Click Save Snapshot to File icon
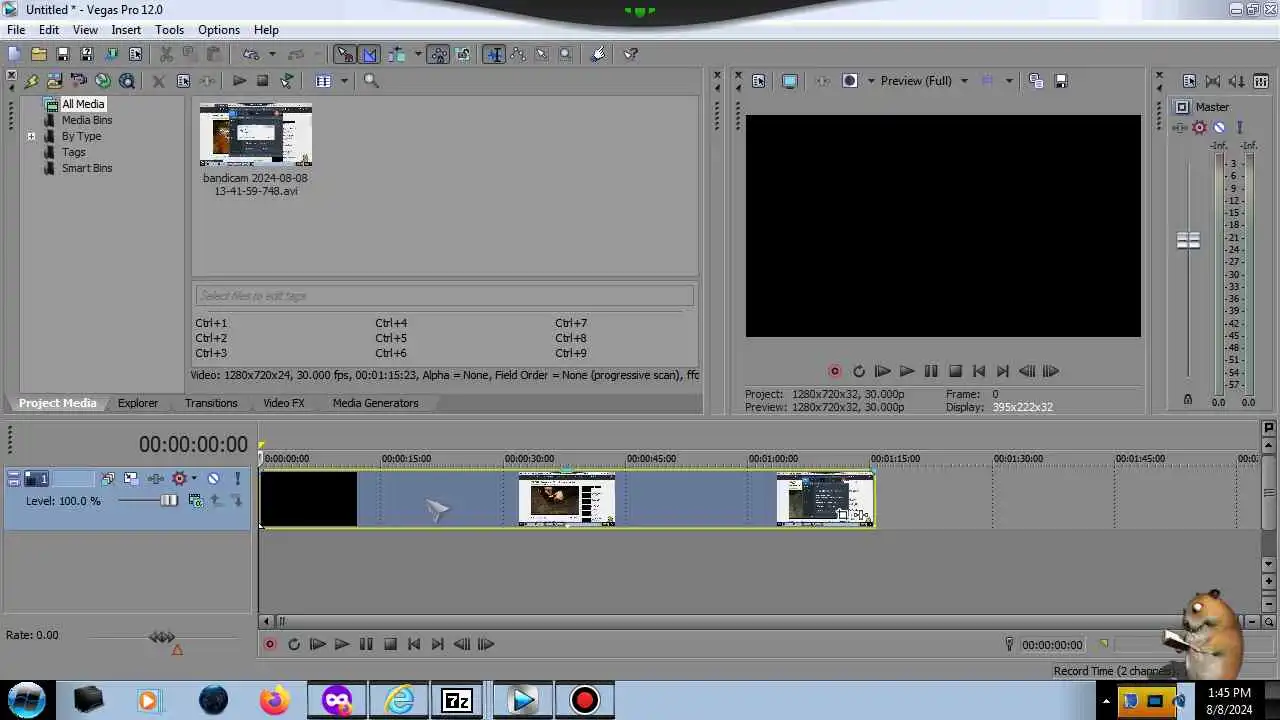Screen dimensions: 1280x720 click(x=1061, y=81)
